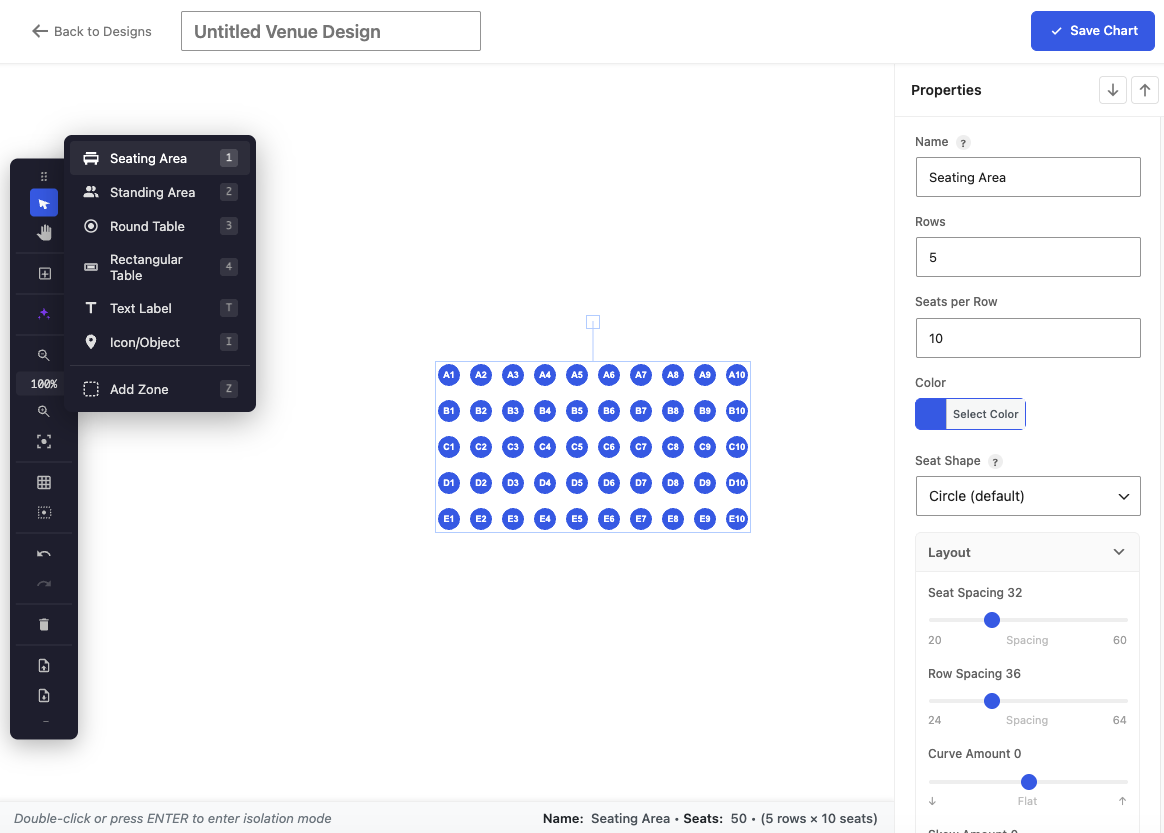Zoom out with the magnifier-minus icon

[44, 355]
